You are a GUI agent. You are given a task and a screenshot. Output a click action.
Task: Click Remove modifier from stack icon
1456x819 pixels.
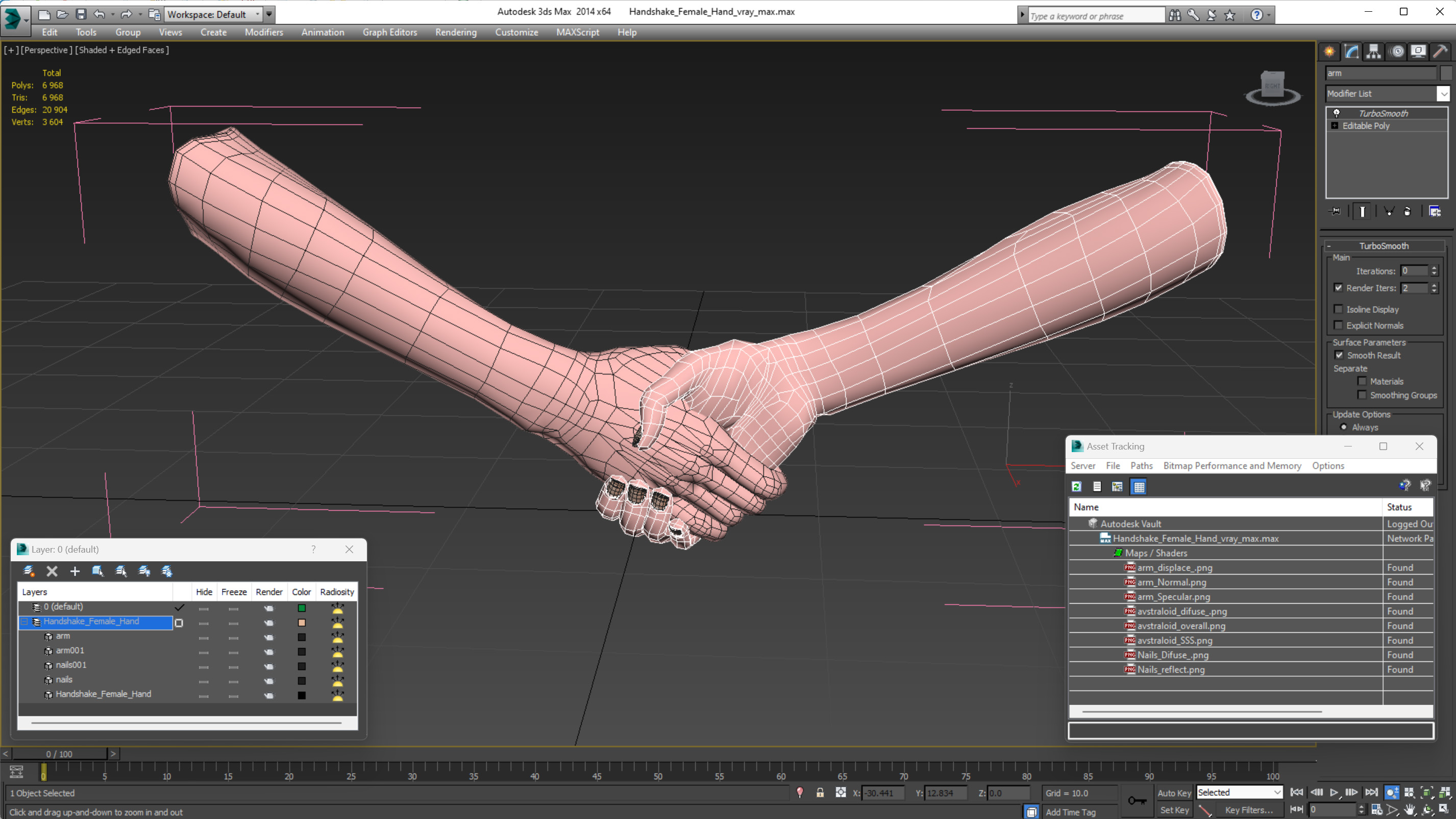[x=1407, y=211]
